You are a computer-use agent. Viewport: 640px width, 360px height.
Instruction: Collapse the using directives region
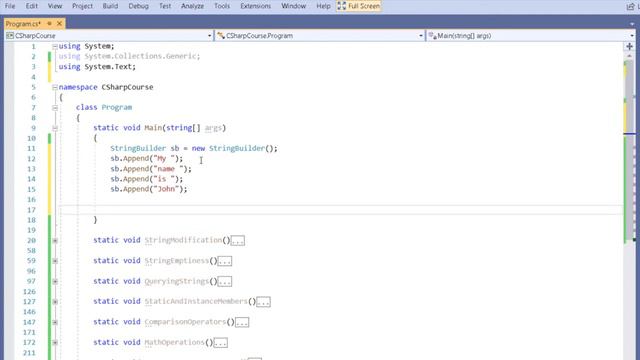pyautogui.click(x=55, y=47)
